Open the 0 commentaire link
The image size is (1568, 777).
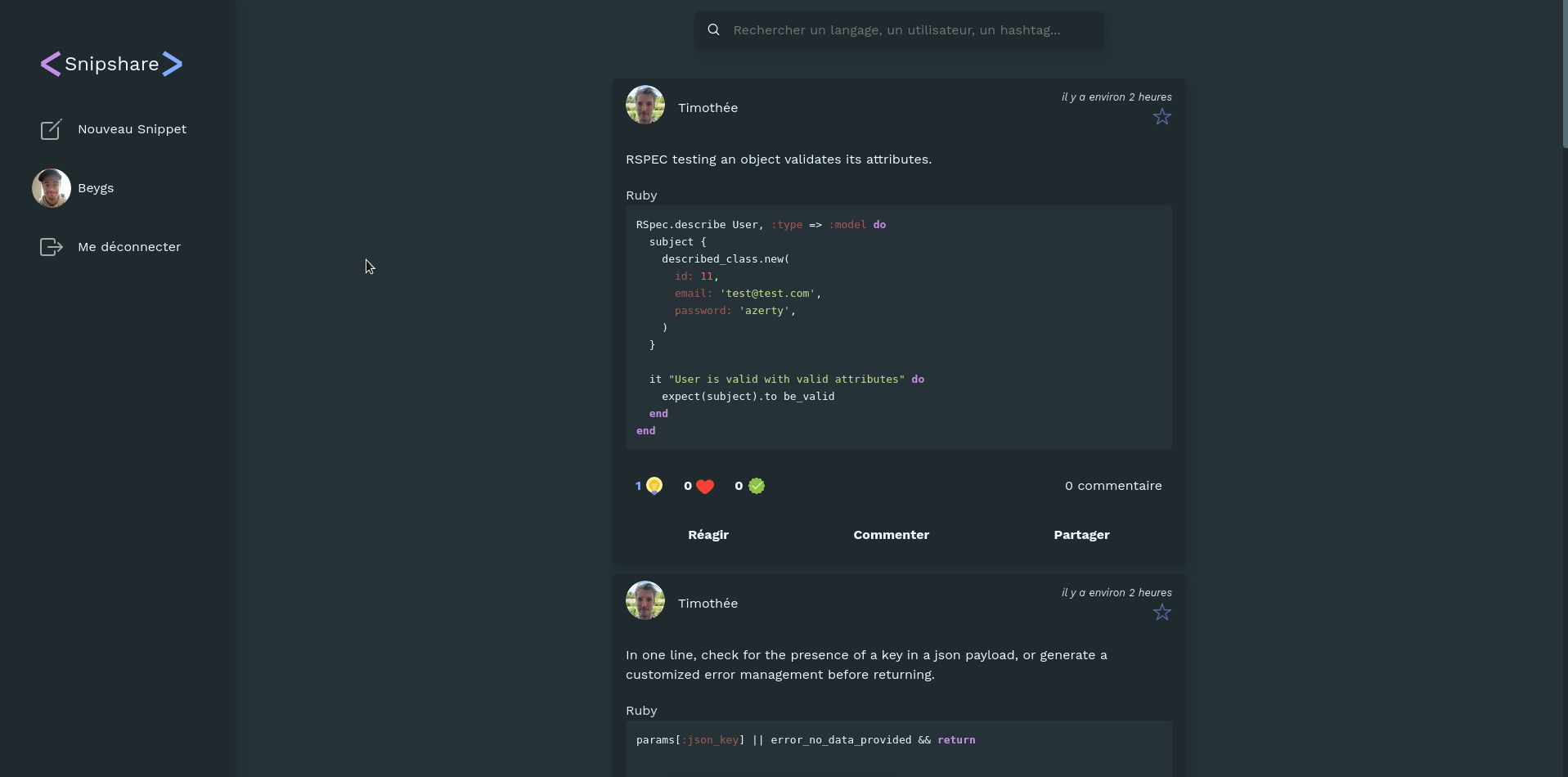1113,486
